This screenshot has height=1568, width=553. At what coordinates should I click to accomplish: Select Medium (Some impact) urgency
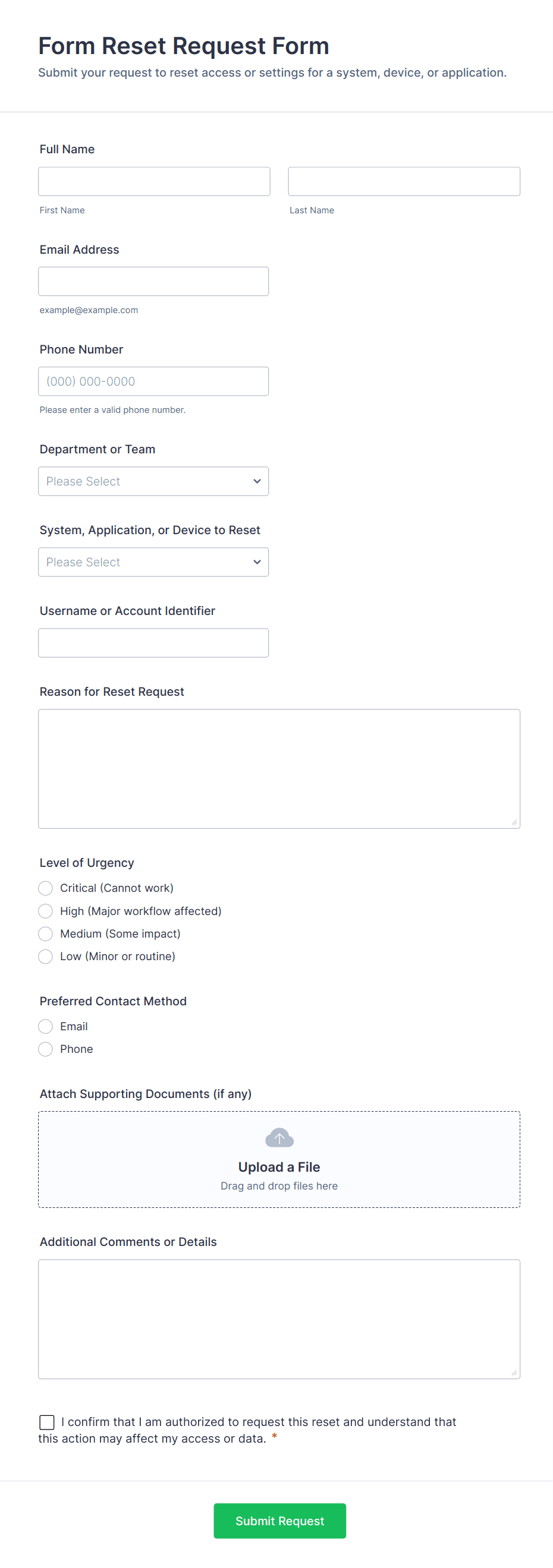click(x=46, y=934)
